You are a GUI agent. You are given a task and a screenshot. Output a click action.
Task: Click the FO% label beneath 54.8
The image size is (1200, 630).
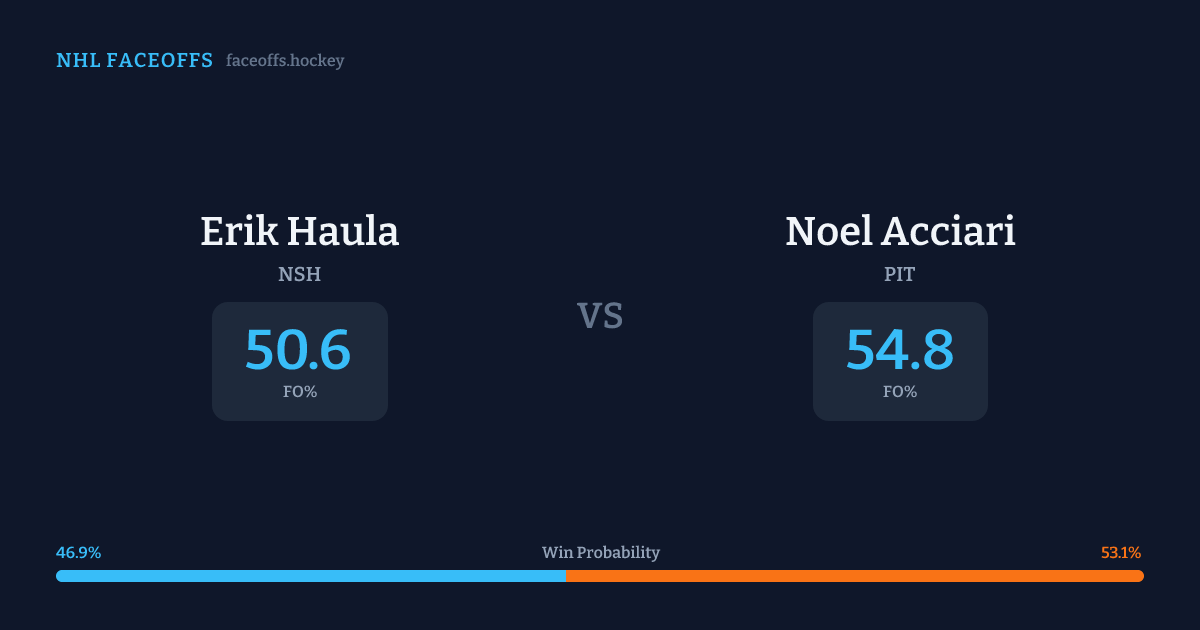[x=900, y=392]
